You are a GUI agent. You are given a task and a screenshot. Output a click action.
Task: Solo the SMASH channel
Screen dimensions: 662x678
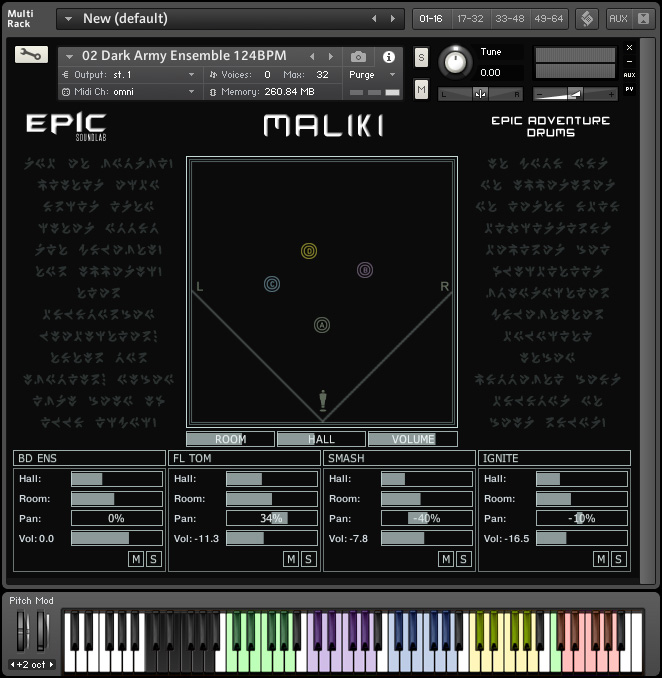point(463,559)
